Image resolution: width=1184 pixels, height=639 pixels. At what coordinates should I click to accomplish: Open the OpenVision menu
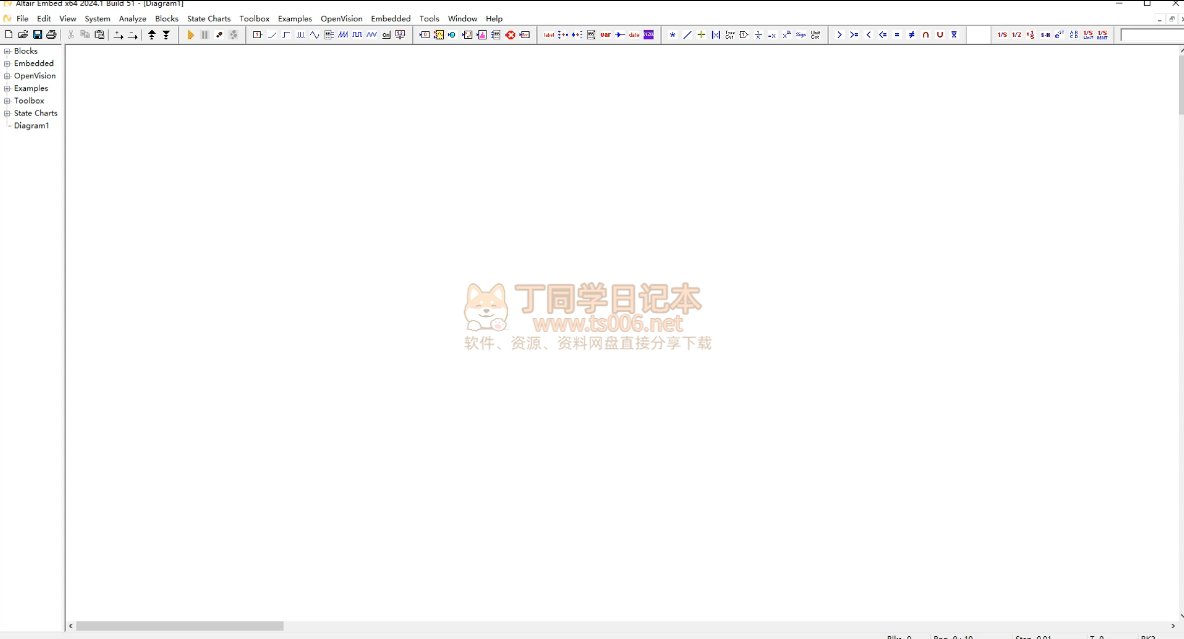(341, 19)
